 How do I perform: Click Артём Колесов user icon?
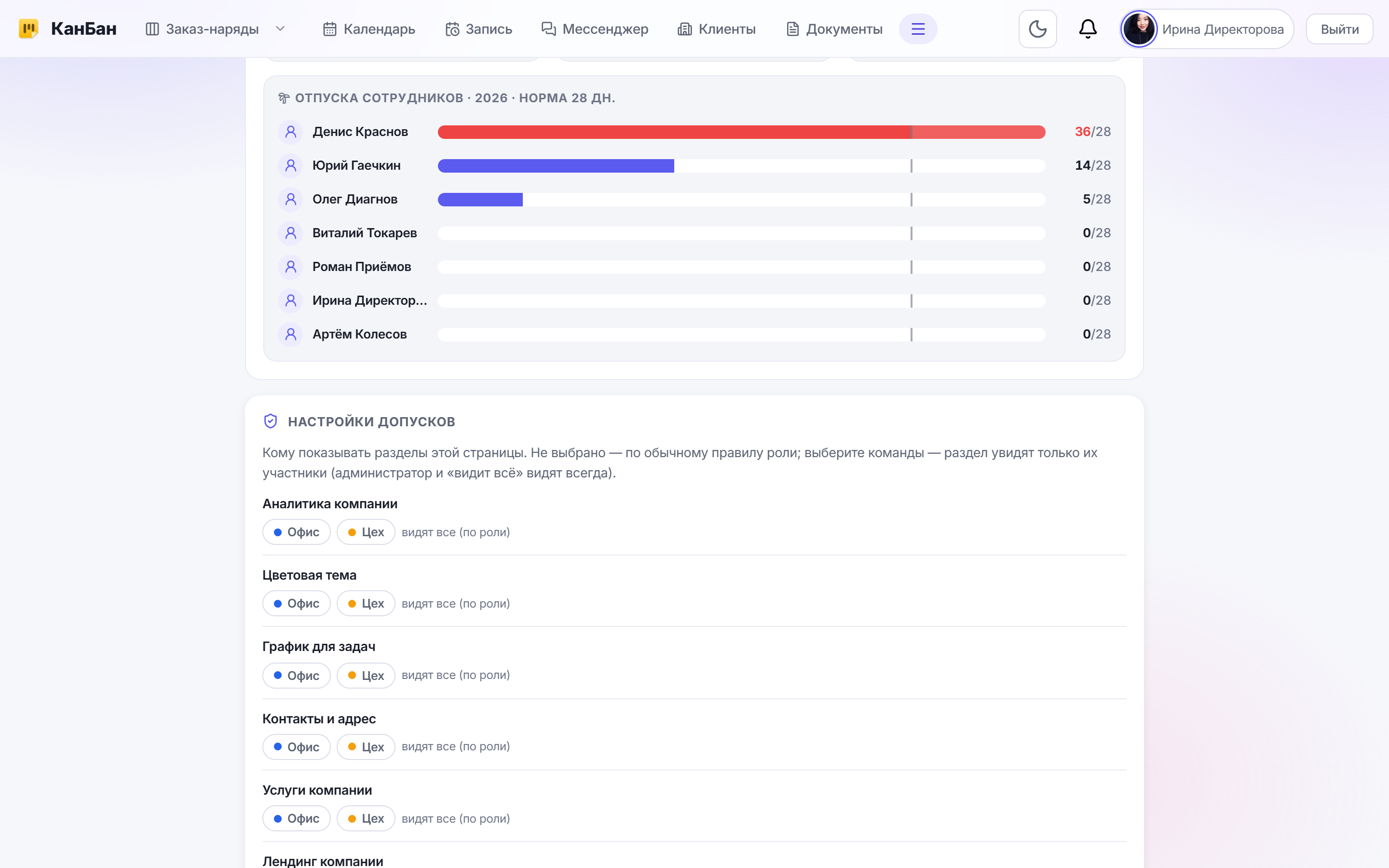(x=290, y=335)
